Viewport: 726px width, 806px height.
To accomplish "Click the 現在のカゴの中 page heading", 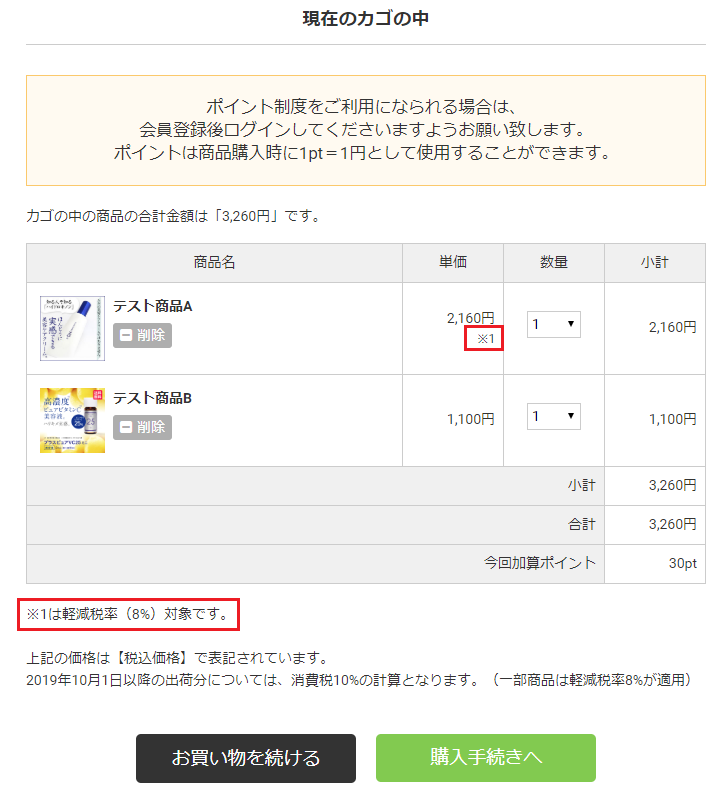I will 366,18.
